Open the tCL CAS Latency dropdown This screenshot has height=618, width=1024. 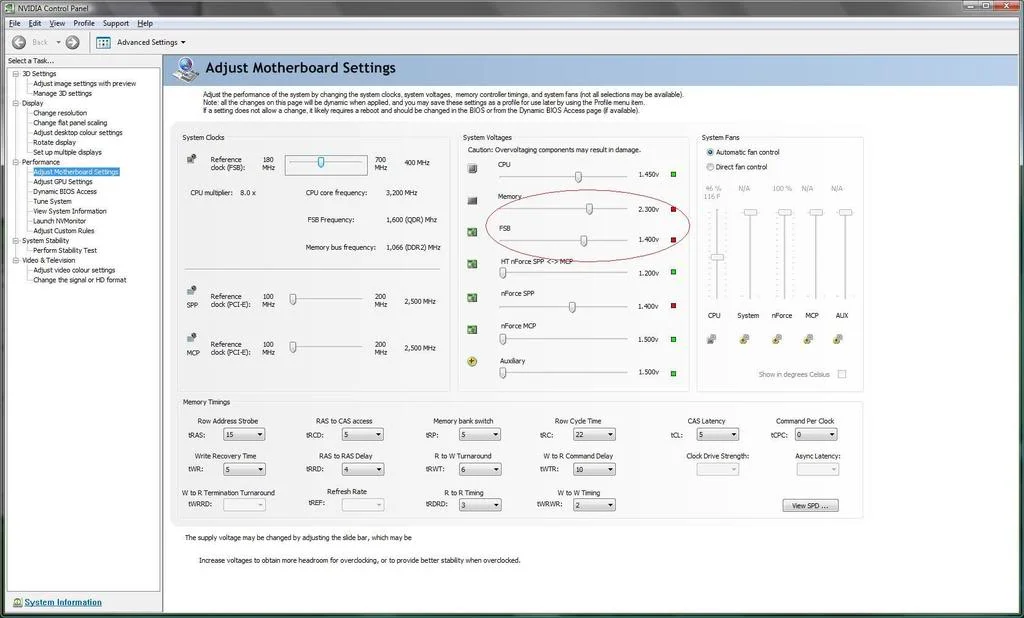click(x=717, y=434)
